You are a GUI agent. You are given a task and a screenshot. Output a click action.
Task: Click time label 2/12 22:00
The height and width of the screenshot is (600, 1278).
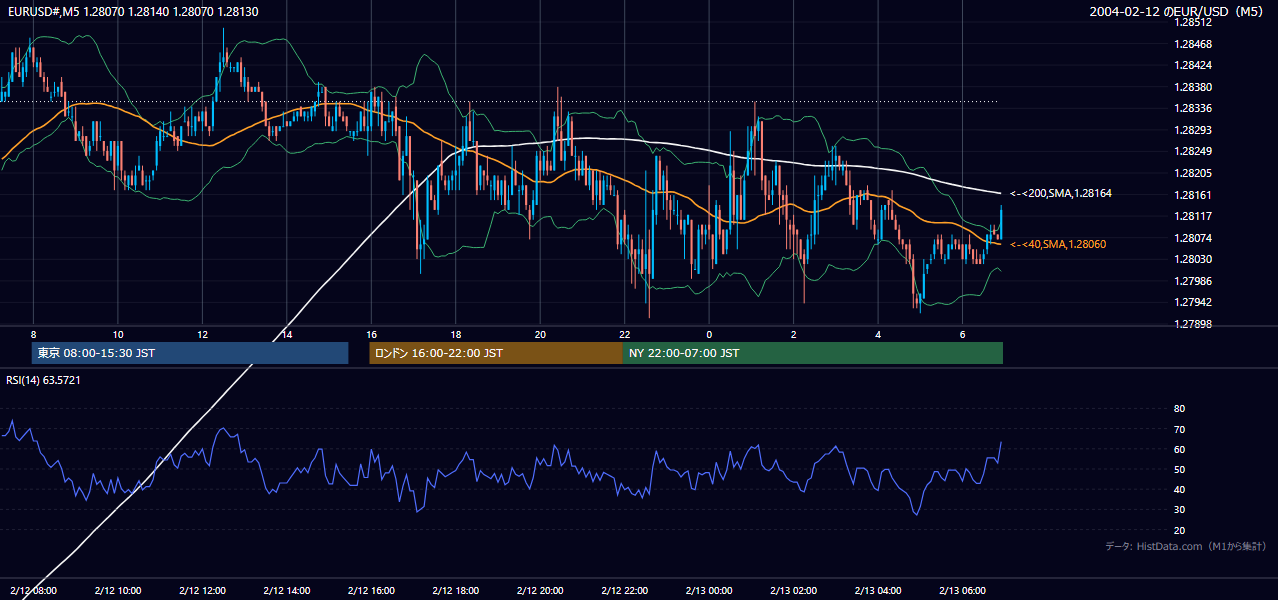pos(625,591)
